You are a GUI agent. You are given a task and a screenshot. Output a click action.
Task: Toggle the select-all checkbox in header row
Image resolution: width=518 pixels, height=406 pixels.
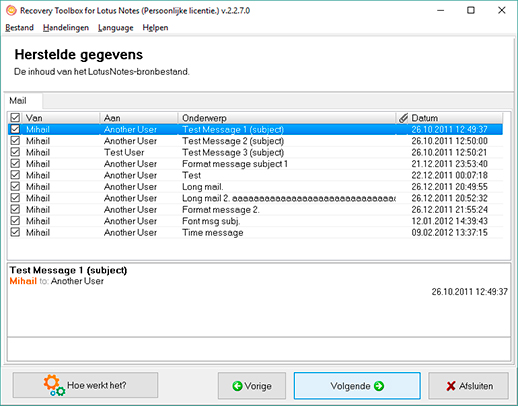pos(15,118)
